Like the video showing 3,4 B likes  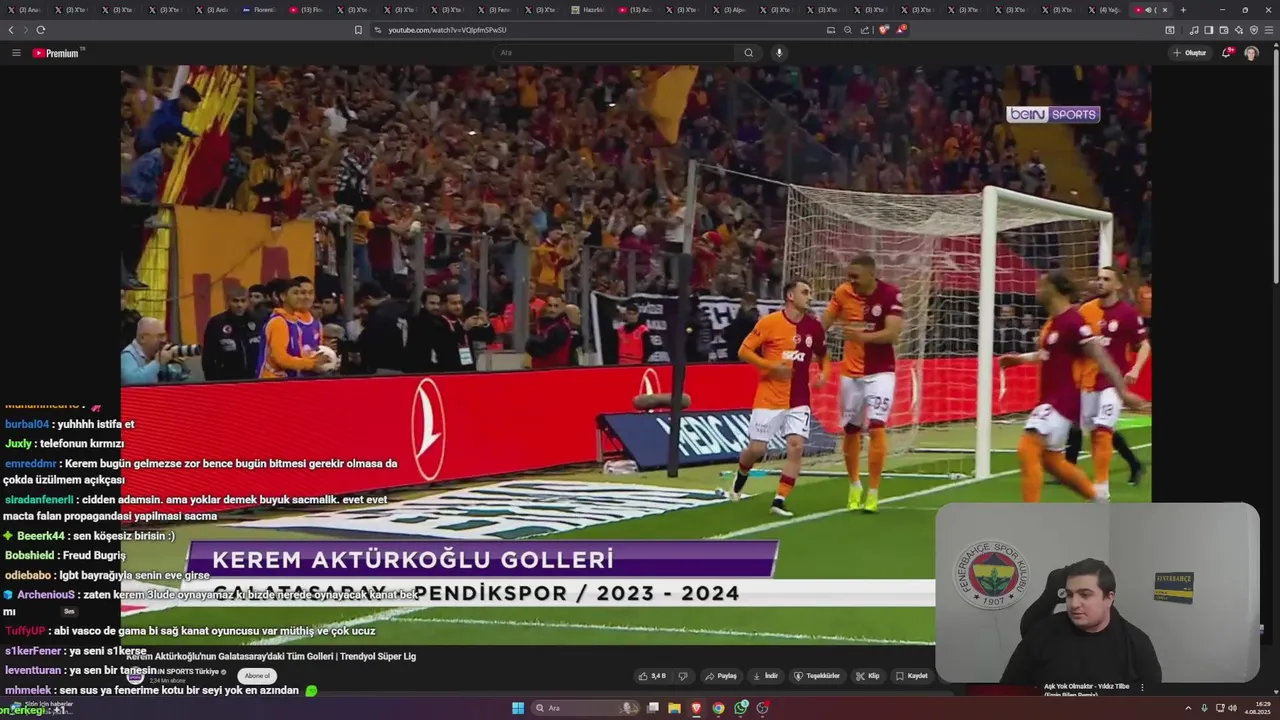point(652,676)
